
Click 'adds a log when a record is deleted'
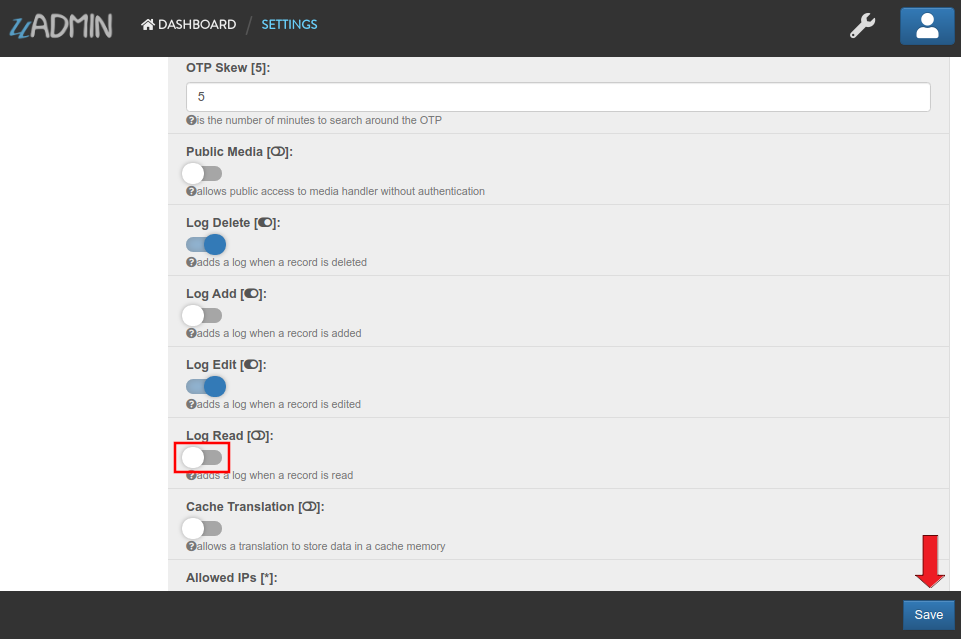pos(282,262)
